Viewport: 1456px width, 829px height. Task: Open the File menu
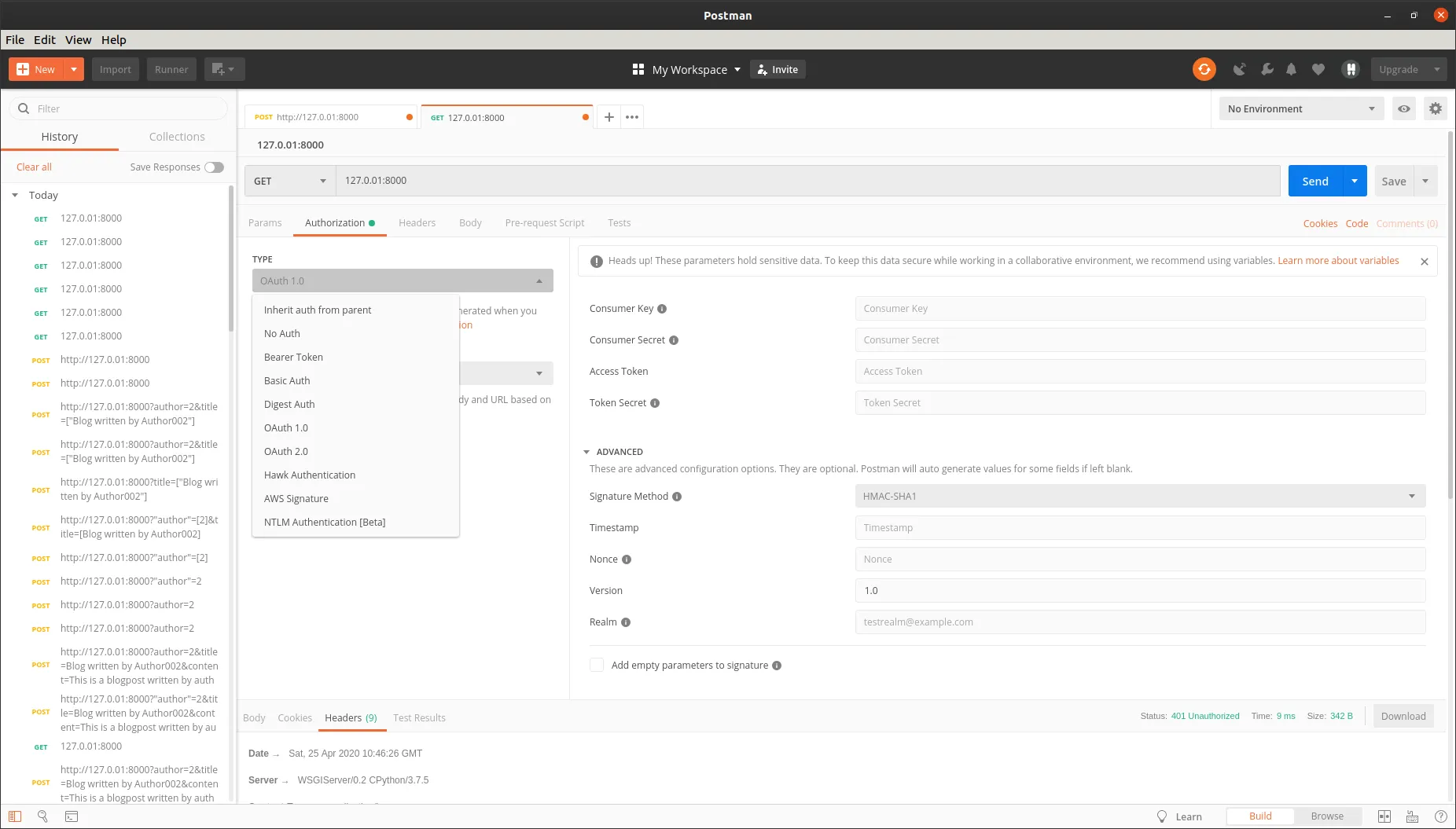[x=15, y=39]
